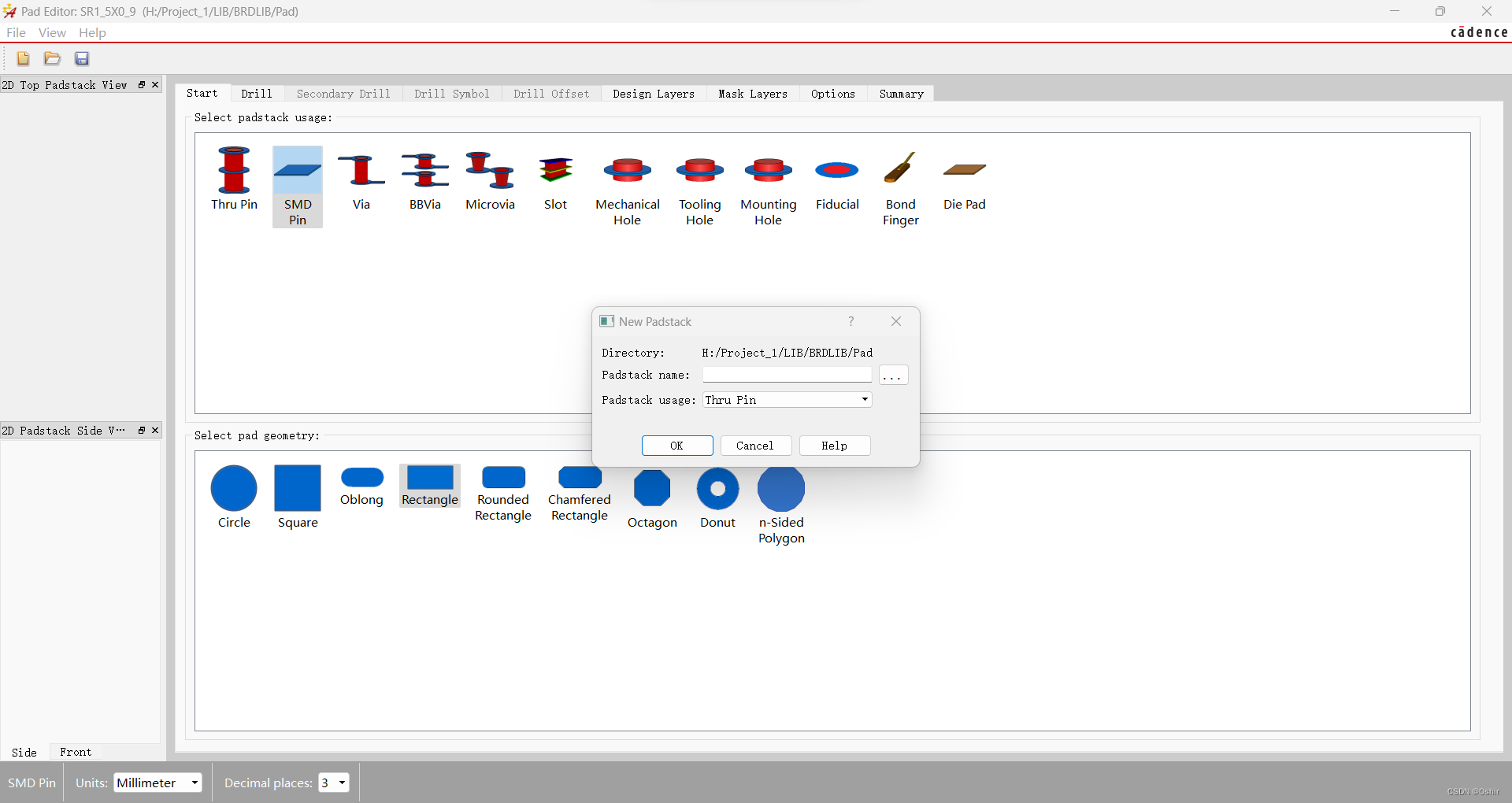Click the Open folder toolbar icon
1512x803 pixels.
coord(52,58)
